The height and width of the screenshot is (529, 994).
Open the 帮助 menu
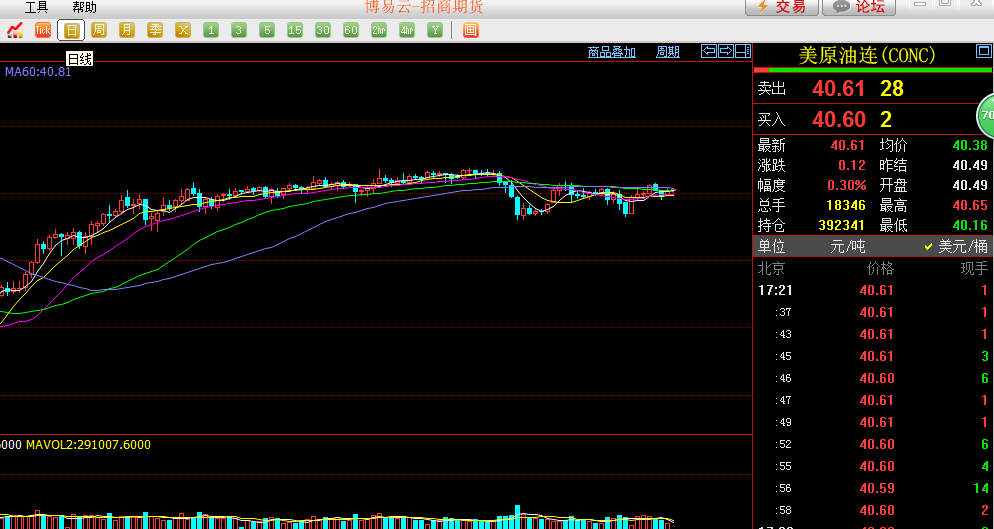[85, 7]
